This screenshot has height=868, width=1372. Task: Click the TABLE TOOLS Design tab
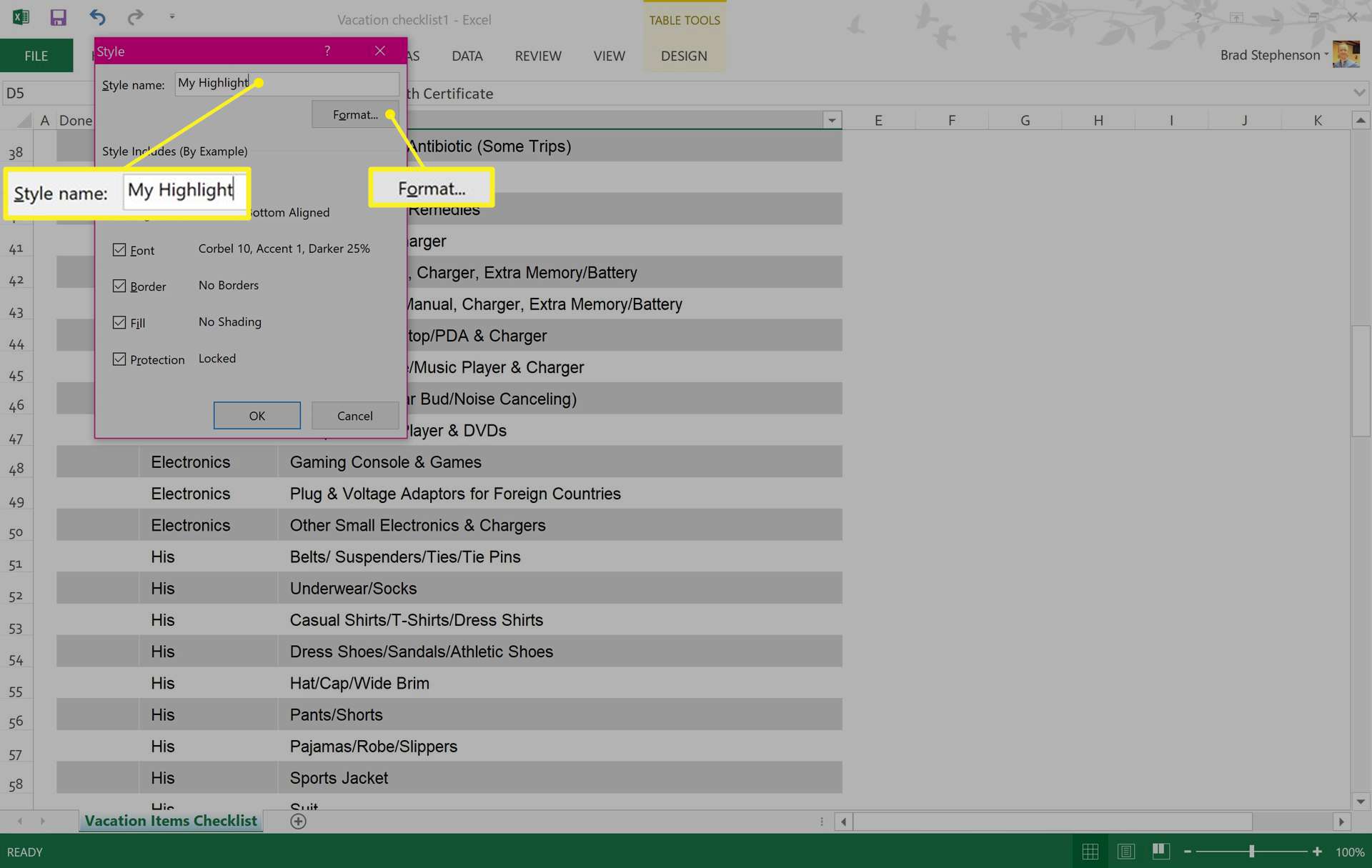click(683, 54)
